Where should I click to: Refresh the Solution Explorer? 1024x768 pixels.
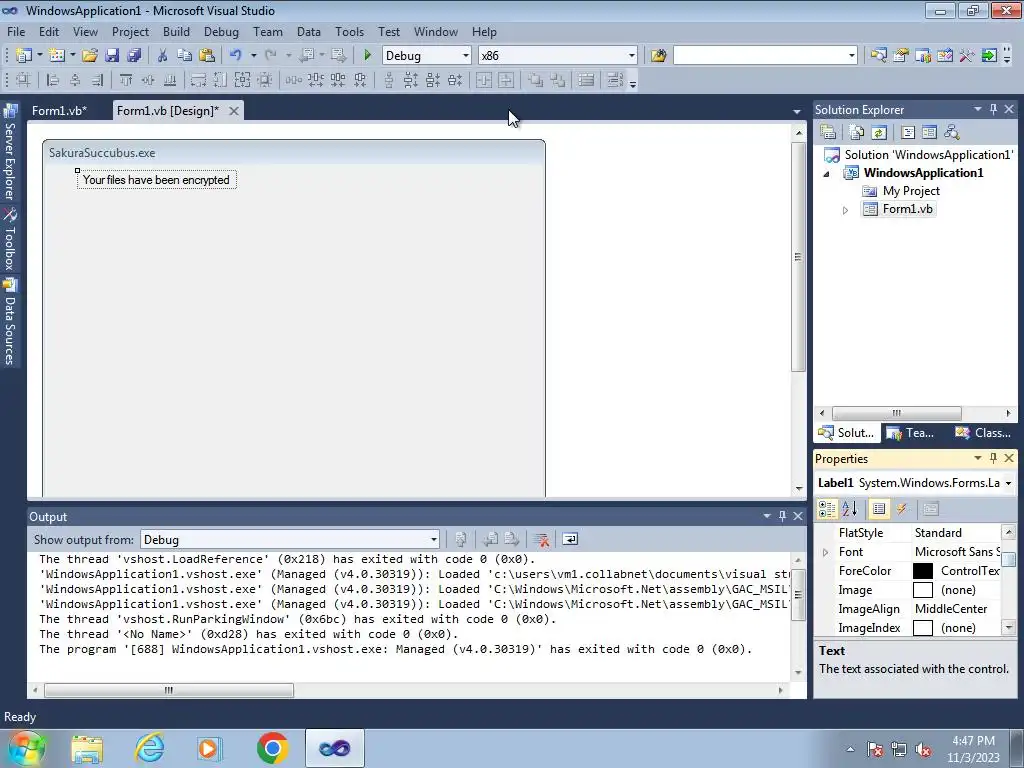pyautogui.click(x=879, y=133)
